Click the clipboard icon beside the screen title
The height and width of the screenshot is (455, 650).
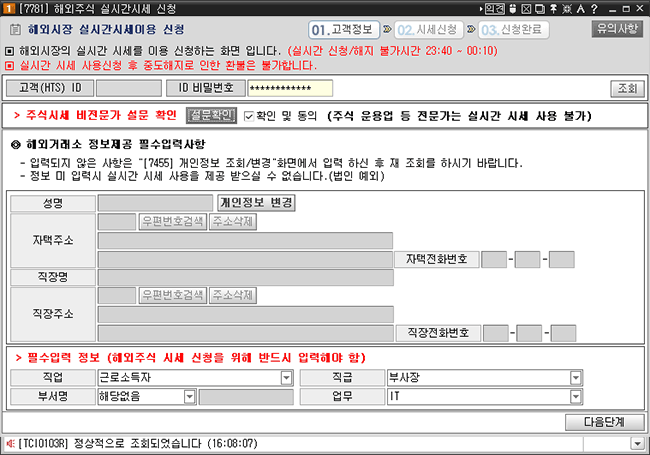14,30
